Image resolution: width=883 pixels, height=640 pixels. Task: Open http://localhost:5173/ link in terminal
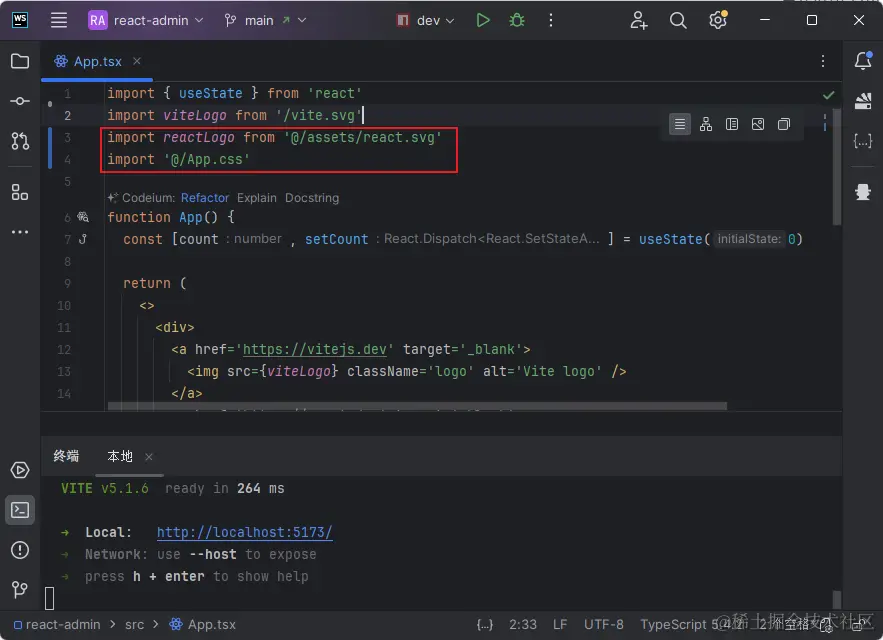click(x=244, y=532)
